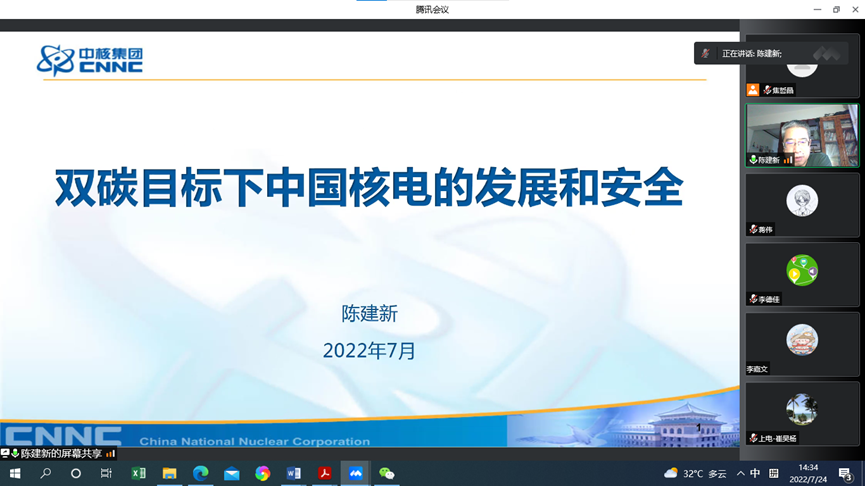Viewport: 865px width, 486px height.
Task: Expand the hidden system tray icons
Action: click(740, 473)
